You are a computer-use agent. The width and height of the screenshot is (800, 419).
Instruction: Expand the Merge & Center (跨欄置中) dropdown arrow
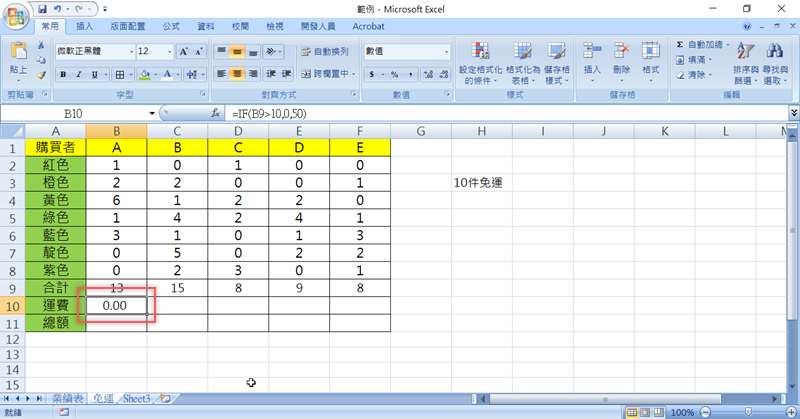tap(354, 74)
